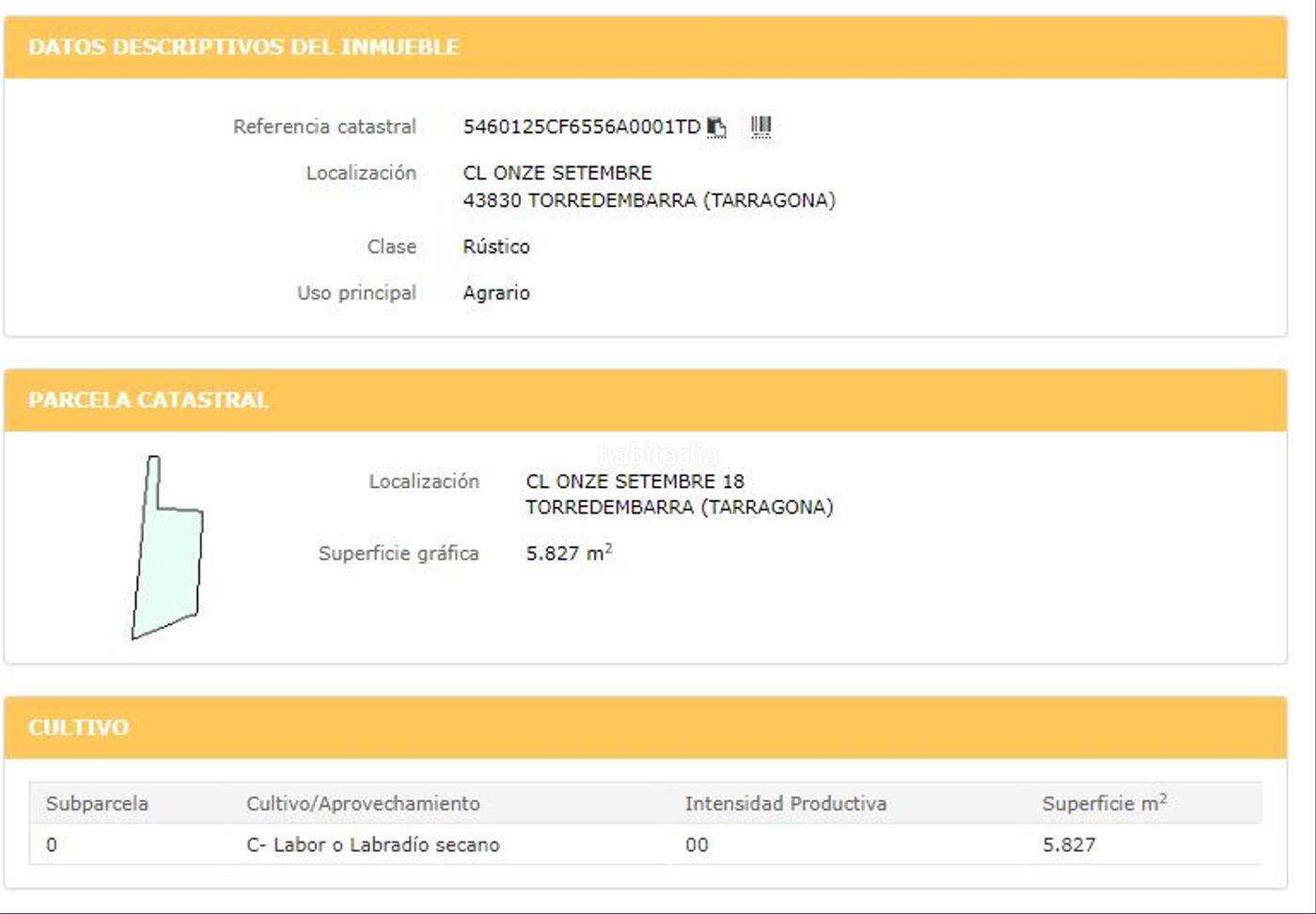Select '43830 TORREDEMBARRA (TARRAGONA)' address line
Image resolution: width=1316 pixels, height=914 pixels.
pyautogui.click(x=649, y=200)
